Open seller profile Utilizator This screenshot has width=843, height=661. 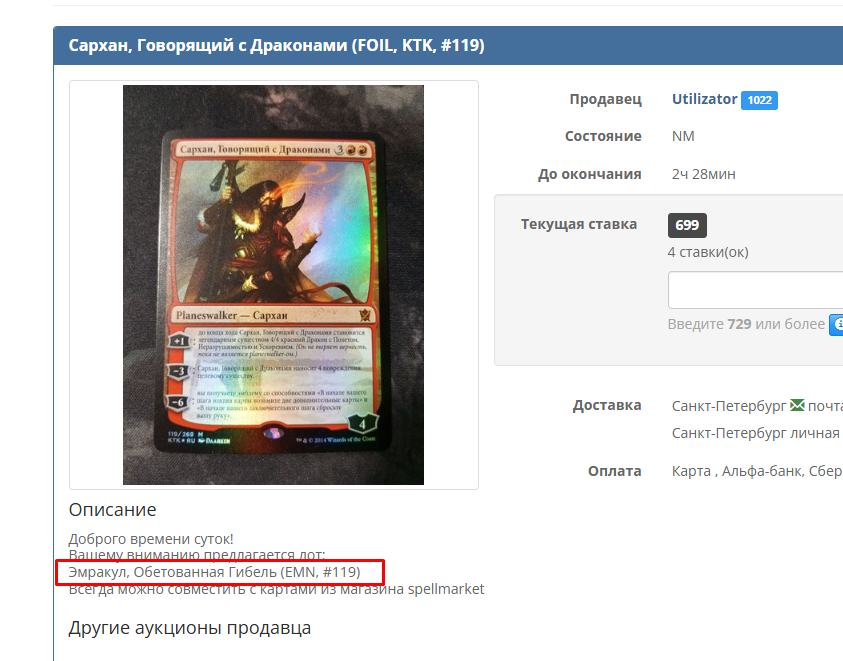[x=704, y=99]
